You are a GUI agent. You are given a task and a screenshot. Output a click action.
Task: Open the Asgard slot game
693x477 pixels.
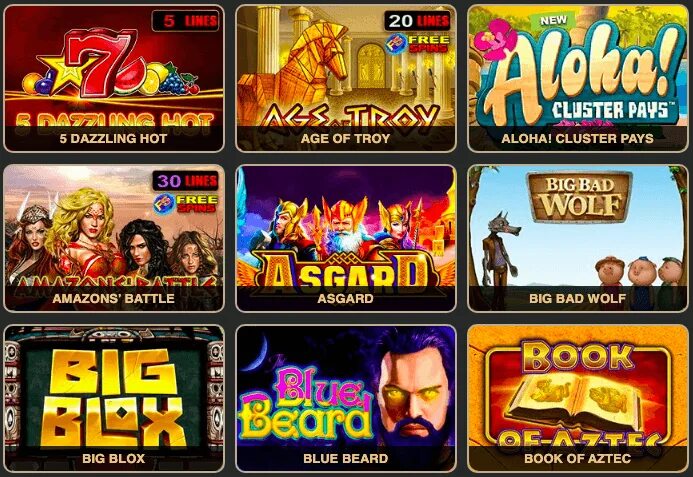[x=346, y=238]
